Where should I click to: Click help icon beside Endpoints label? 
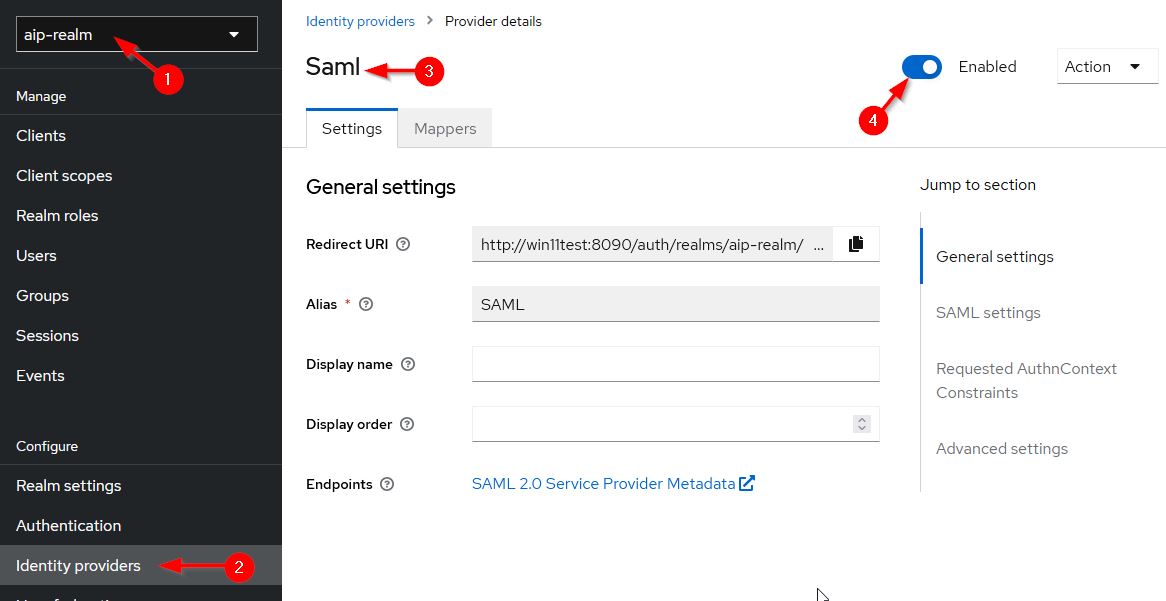pos(387,484)
